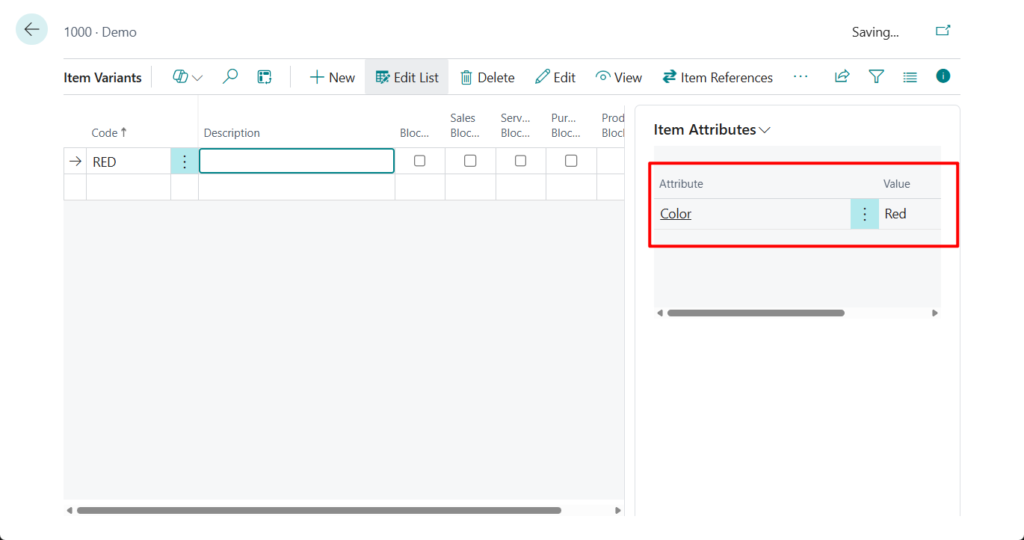Image resolution: width=1024 pixels, height=540 pixels.
Task: Open page in new window icon
Action: [x=942, y=31]
